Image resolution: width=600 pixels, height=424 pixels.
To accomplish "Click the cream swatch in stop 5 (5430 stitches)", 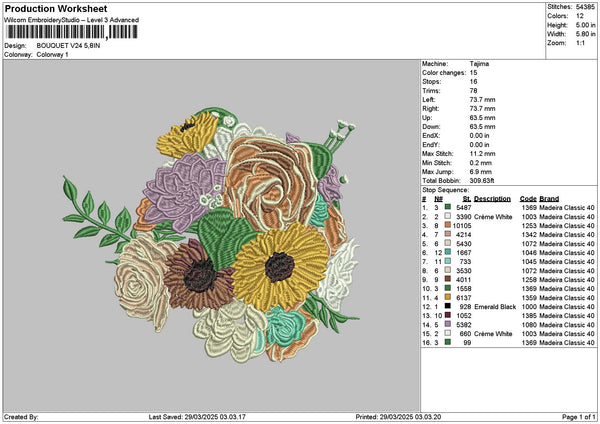I will (x=447, y=243).
